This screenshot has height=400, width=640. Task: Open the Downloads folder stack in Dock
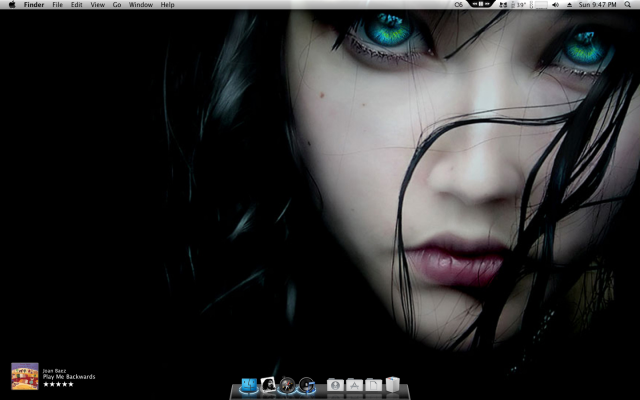[335, 385]
